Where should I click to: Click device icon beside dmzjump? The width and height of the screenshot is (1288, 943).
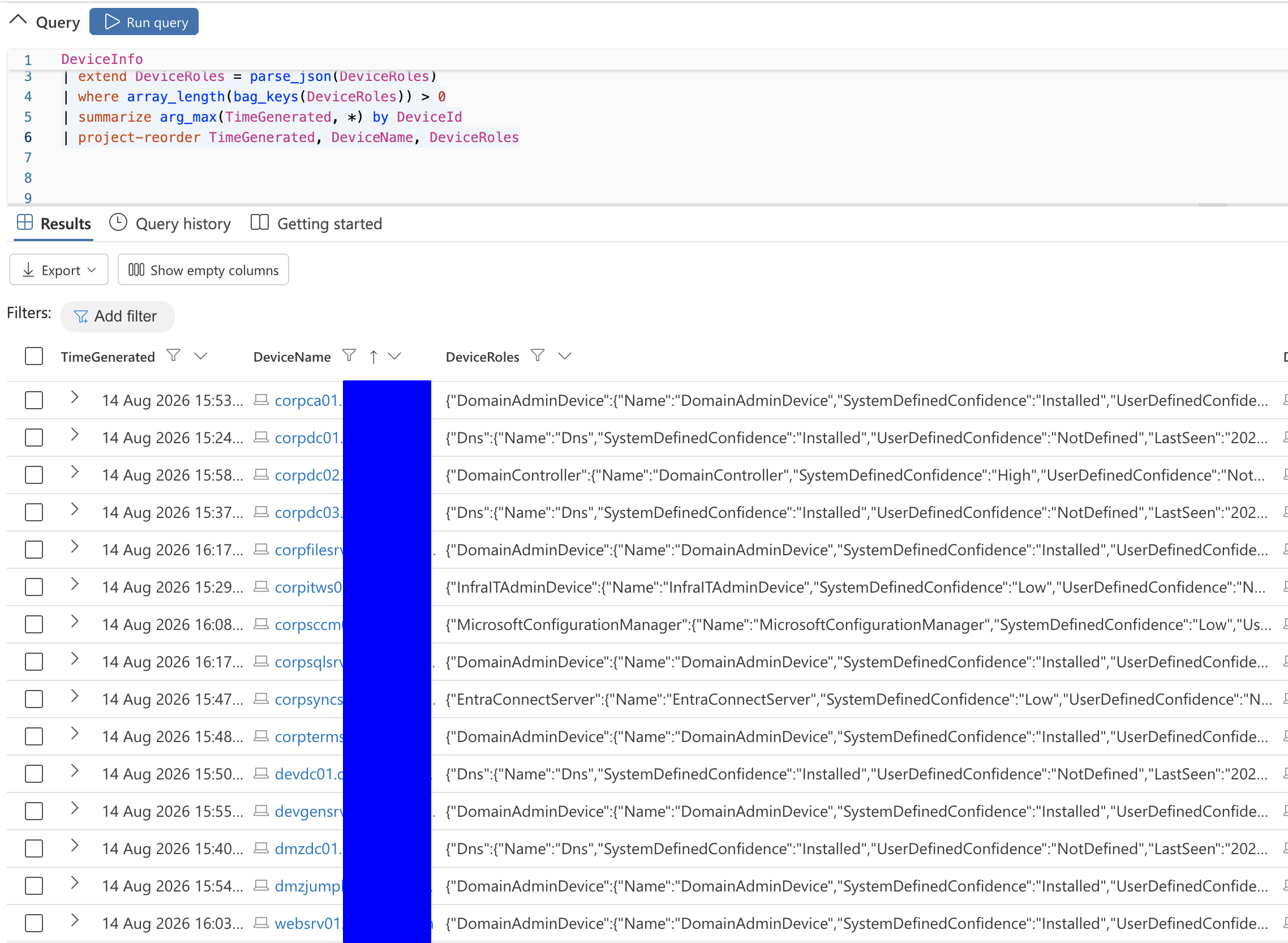[261, 886]
